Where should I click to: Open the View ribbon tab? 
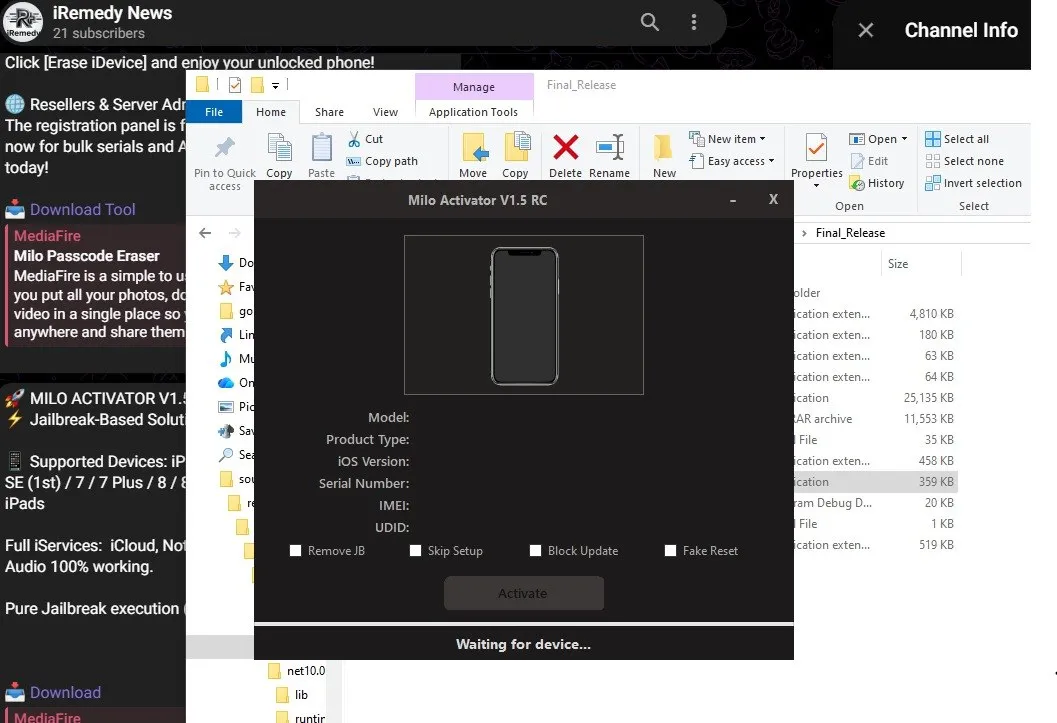385,112
